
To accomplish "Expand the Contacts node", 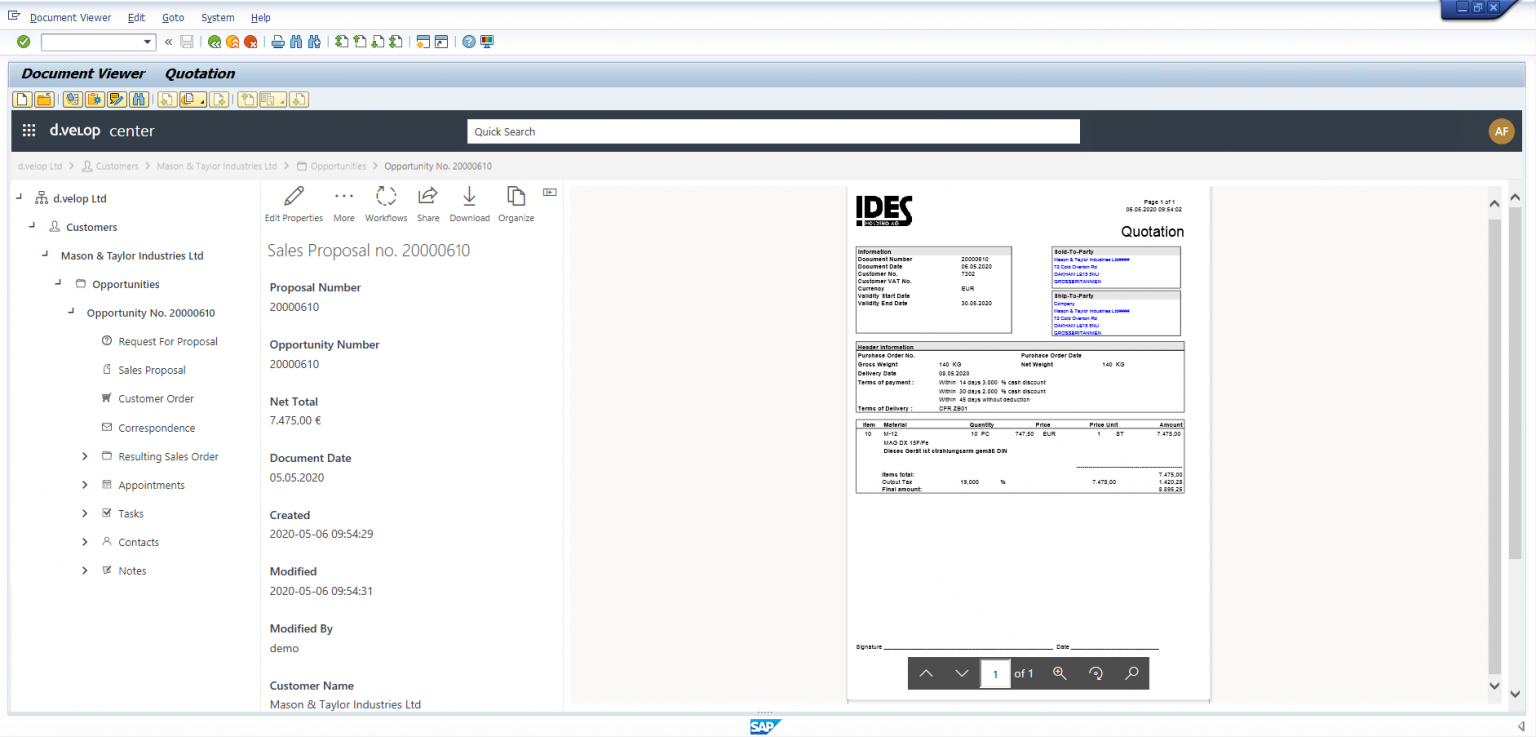I will point(85,542).
